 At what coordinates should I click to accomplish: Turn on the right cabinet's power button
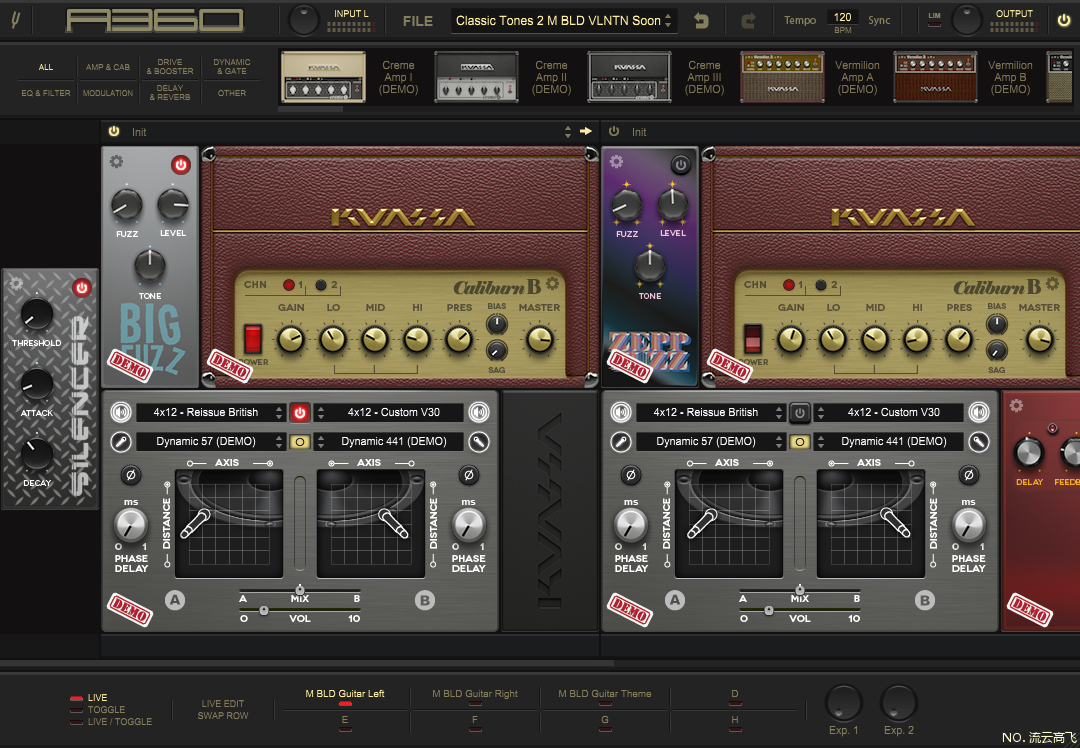coord(800,412)
